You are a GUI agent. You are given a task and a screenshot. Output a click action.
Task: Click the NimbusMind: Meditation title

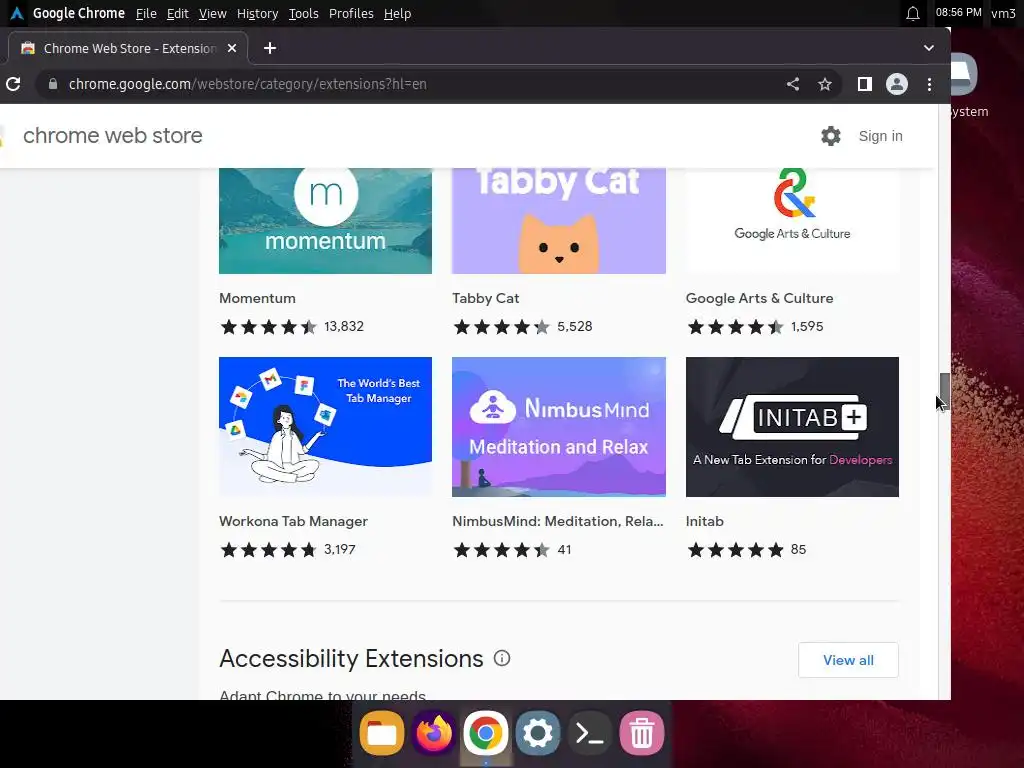pos(558,521)
